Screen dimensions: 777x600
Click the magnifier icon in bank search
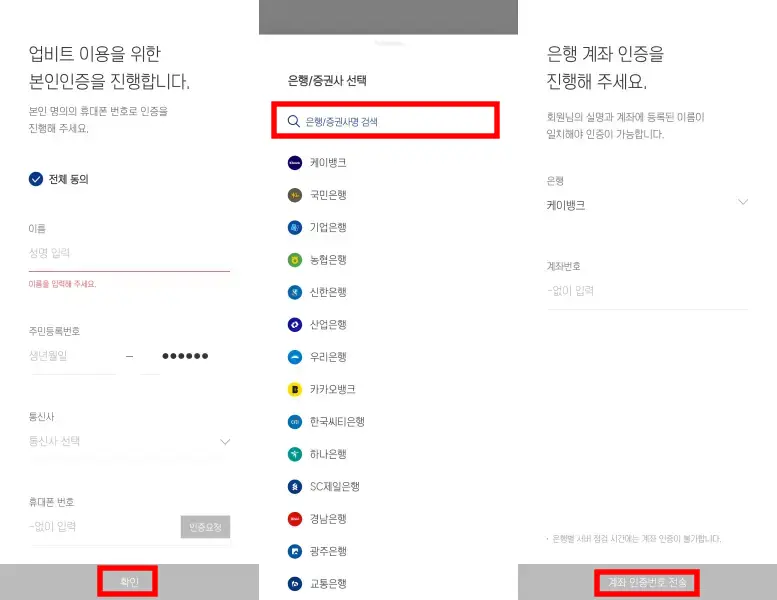(x=293, y=121)
